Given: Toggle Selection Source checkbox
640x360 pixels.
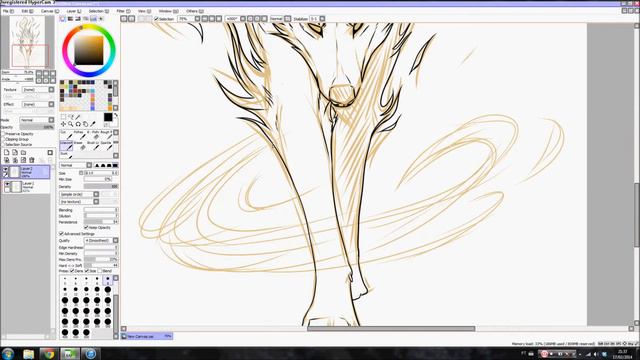Looking at the screenshot, I should coord(4,144).
